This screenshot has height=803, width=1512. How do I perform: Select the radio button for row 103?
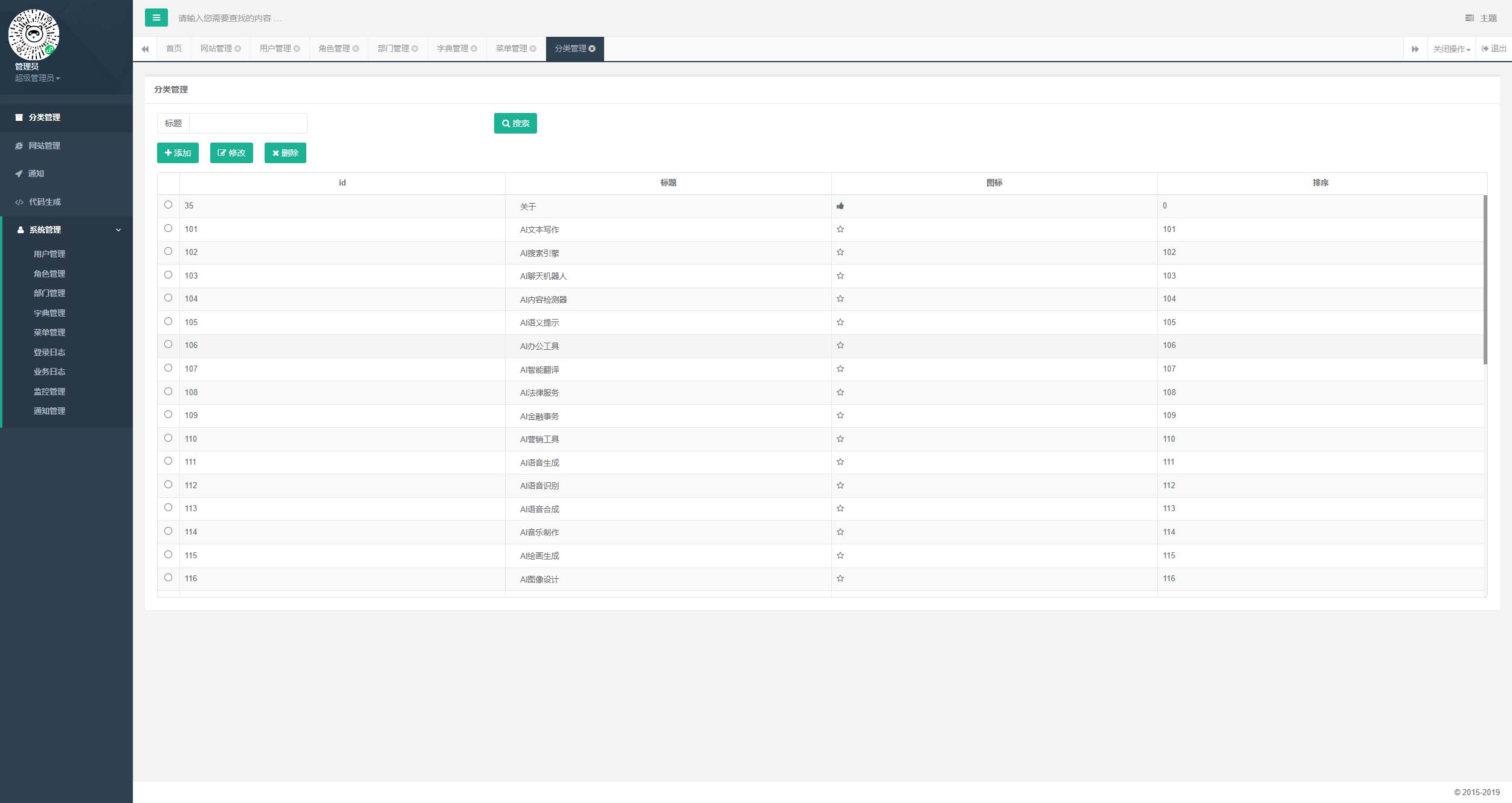click(x=168, y=274)
